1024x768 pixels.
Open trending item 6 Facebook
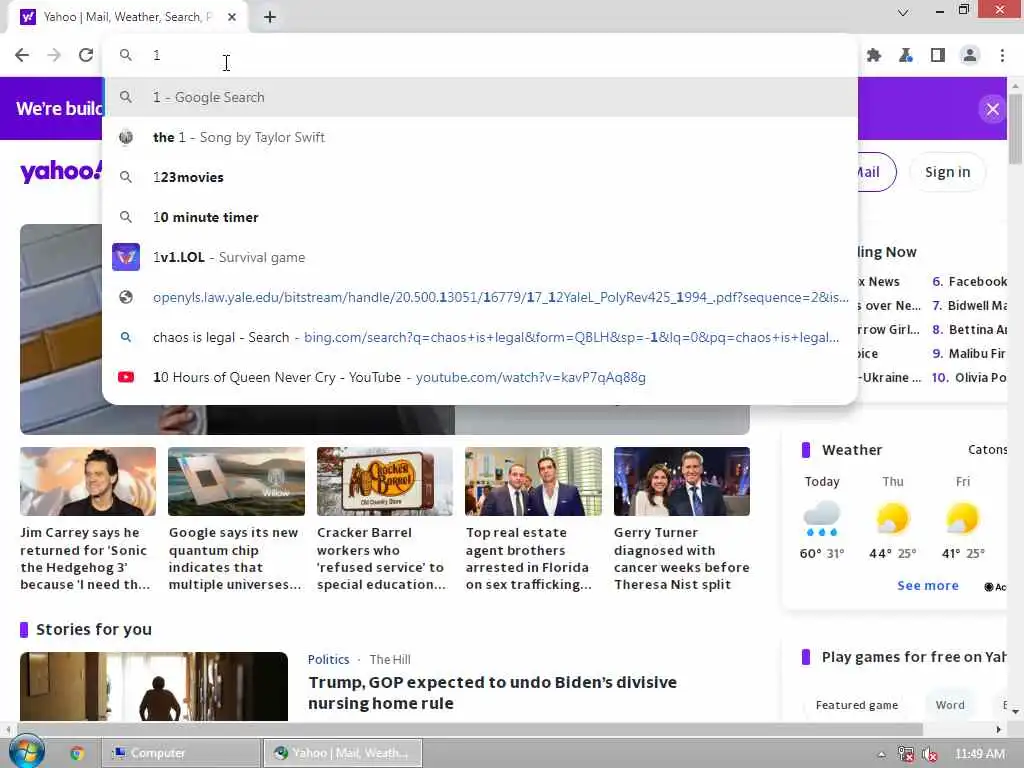tap(969, 281)
